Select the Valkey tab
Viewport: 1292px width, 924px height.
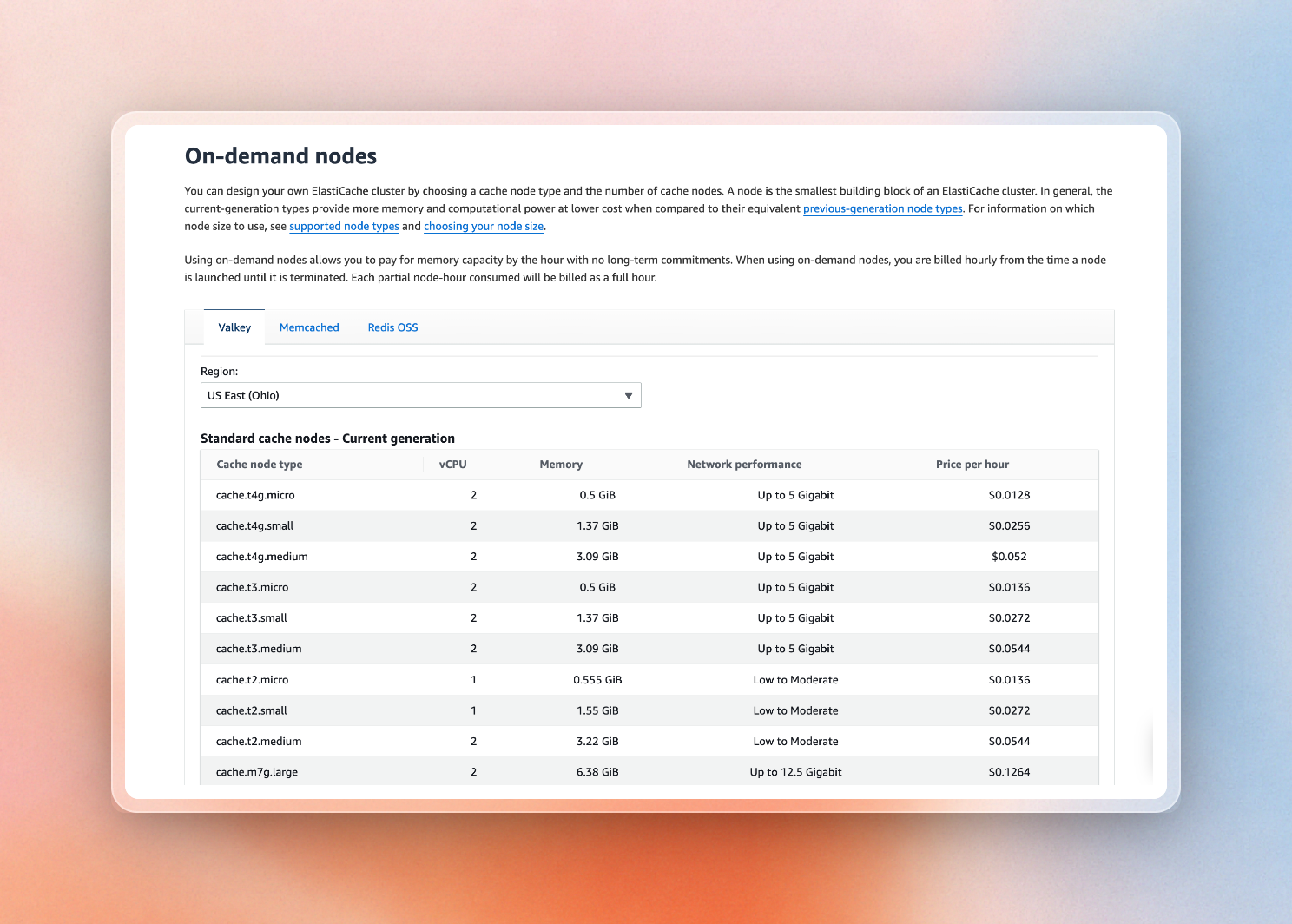(234, 327)
